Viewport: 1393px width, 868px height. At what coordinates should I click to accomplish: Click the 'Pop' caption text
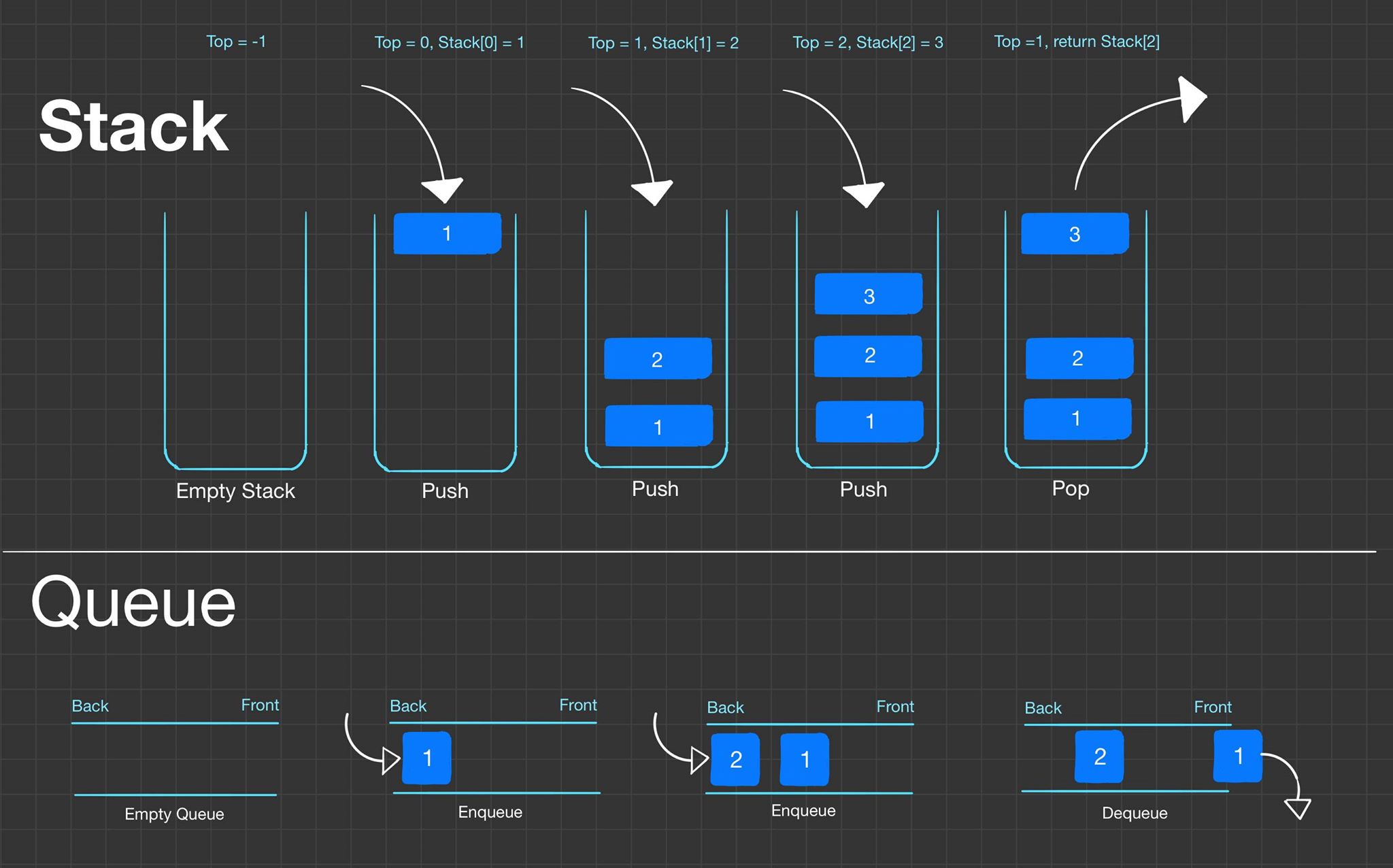point(1071,488)
